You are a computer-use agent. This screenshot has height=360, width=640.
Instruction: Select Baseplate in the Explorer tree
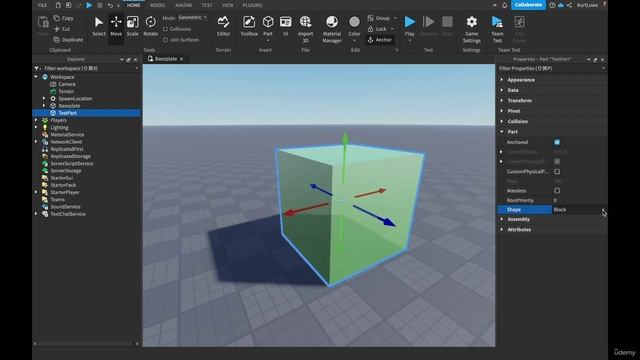click(69, 106)
